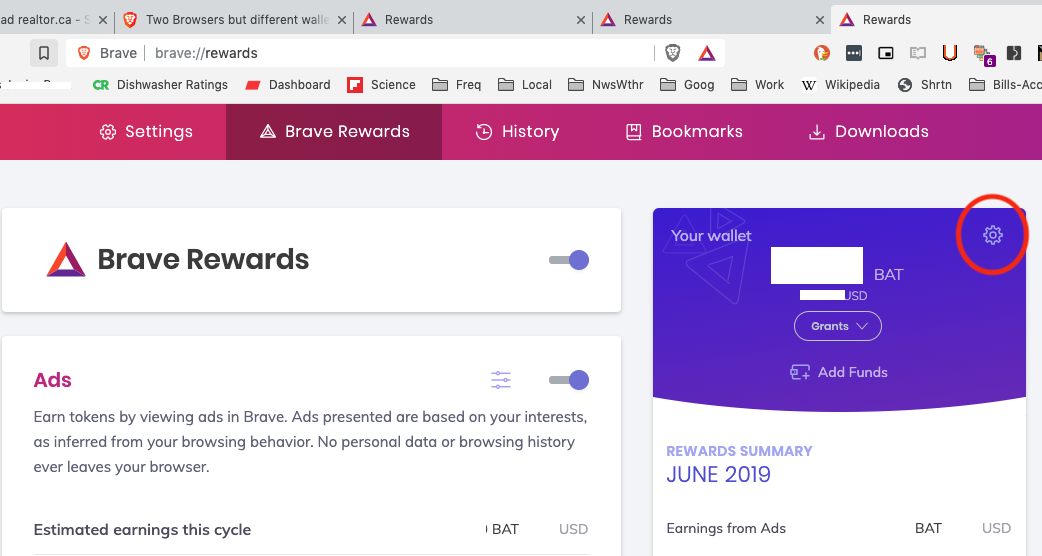Open the Bookmarks nav tab

[x=684, y=132]
